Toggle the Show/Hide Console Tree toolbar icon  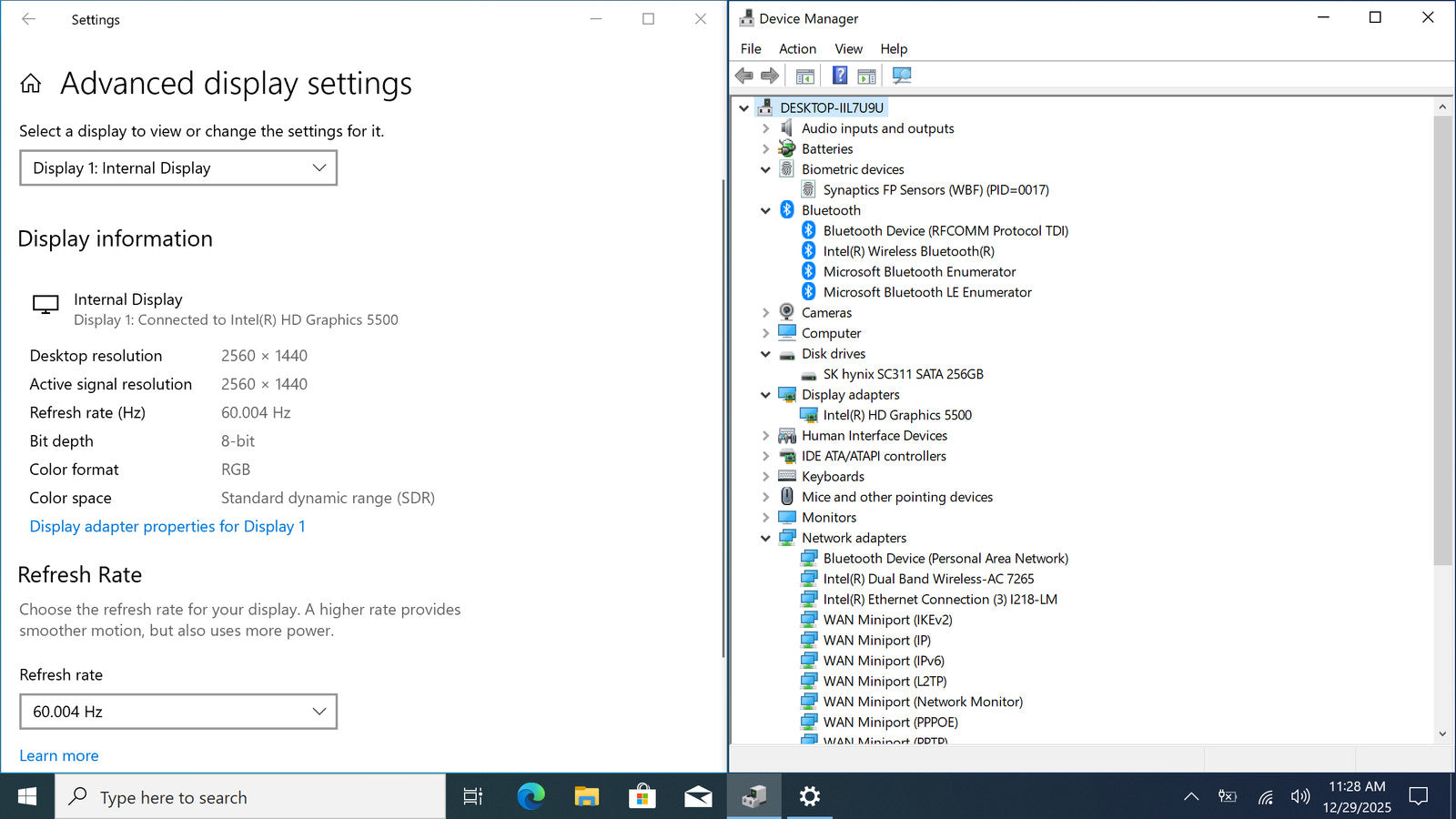(x=804, y=76)
